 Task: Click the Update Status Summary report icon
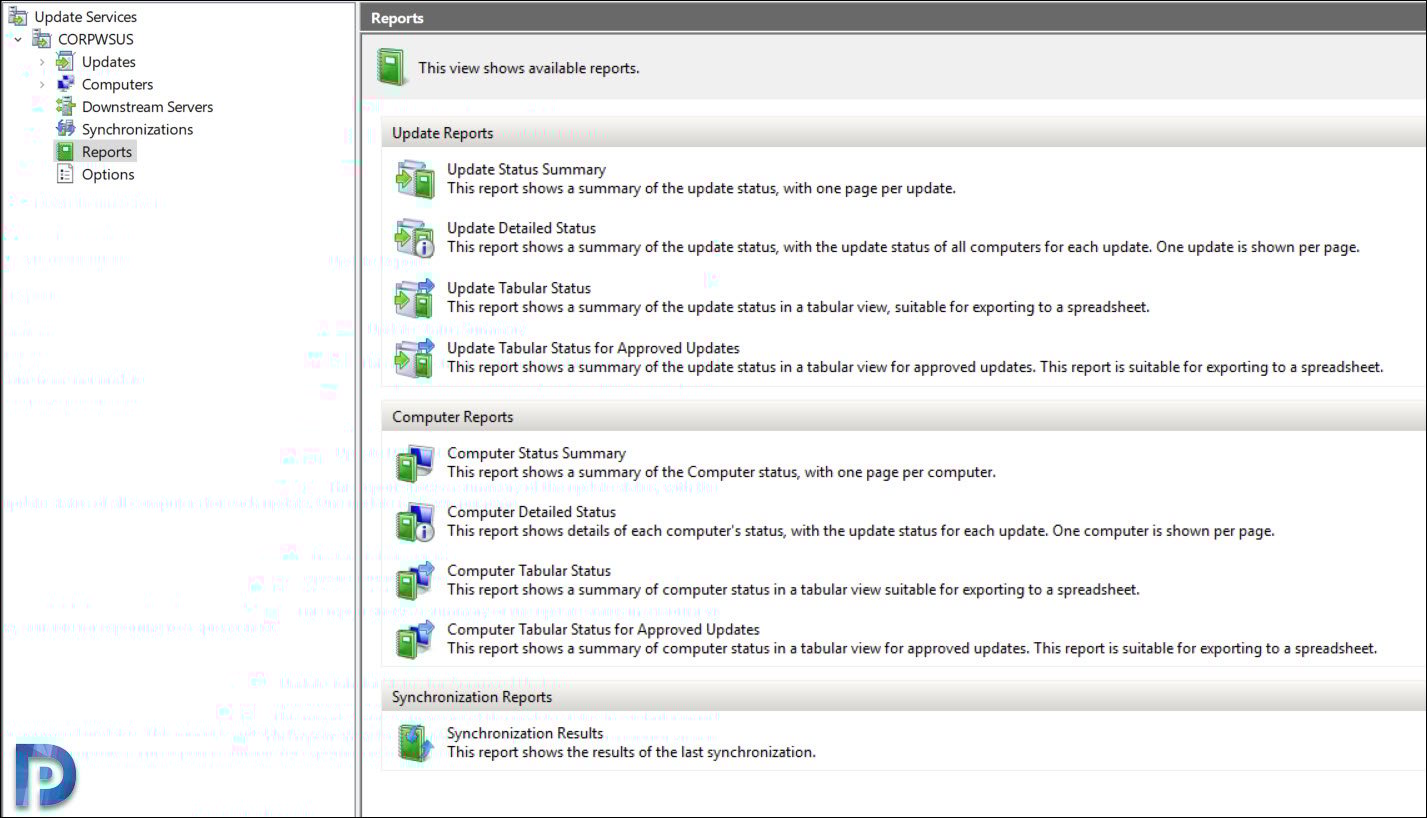(x=414, y=179)
